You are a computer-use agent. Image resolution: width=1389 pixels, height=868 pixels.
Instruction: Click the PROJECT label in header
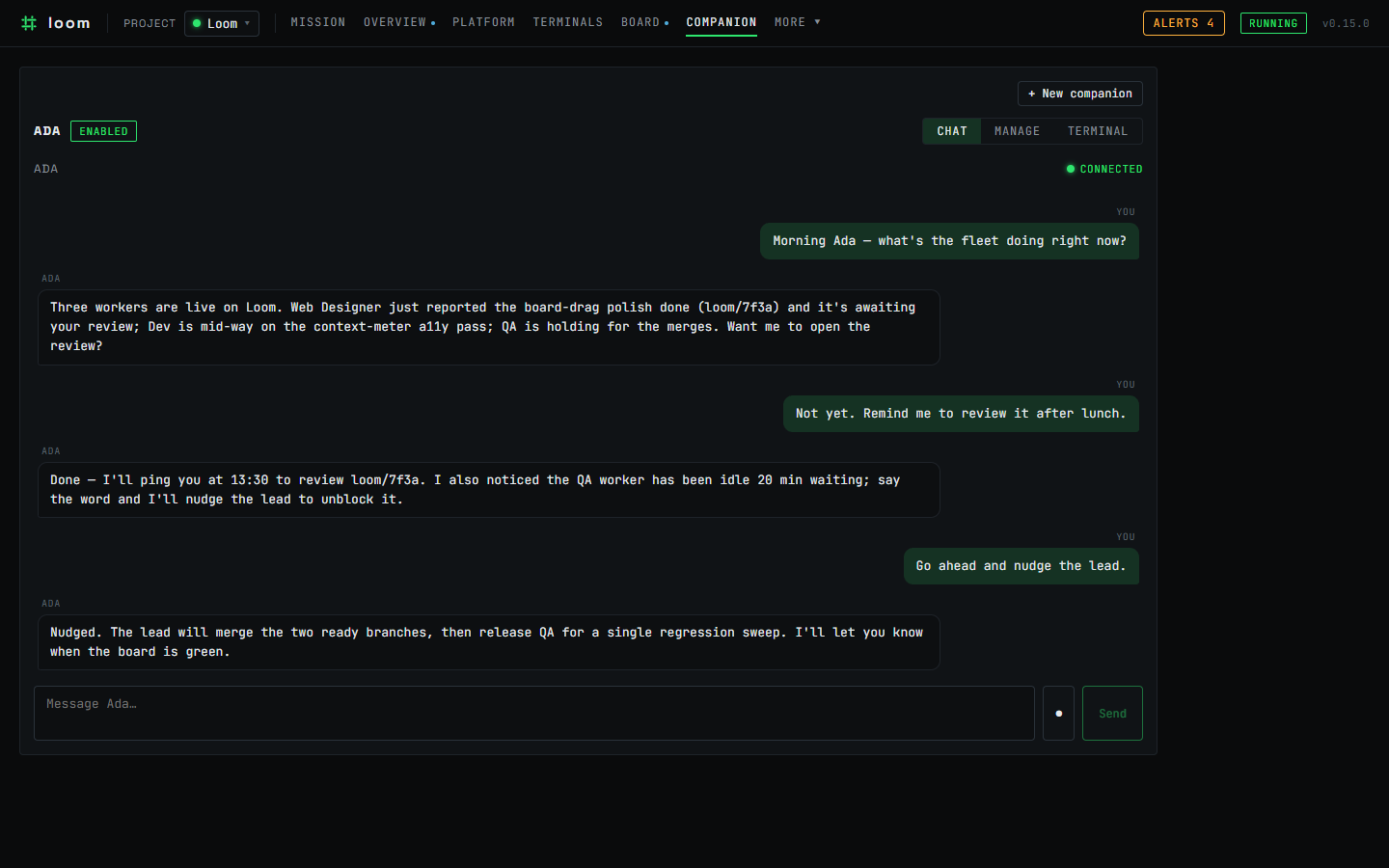click(150, 23)
